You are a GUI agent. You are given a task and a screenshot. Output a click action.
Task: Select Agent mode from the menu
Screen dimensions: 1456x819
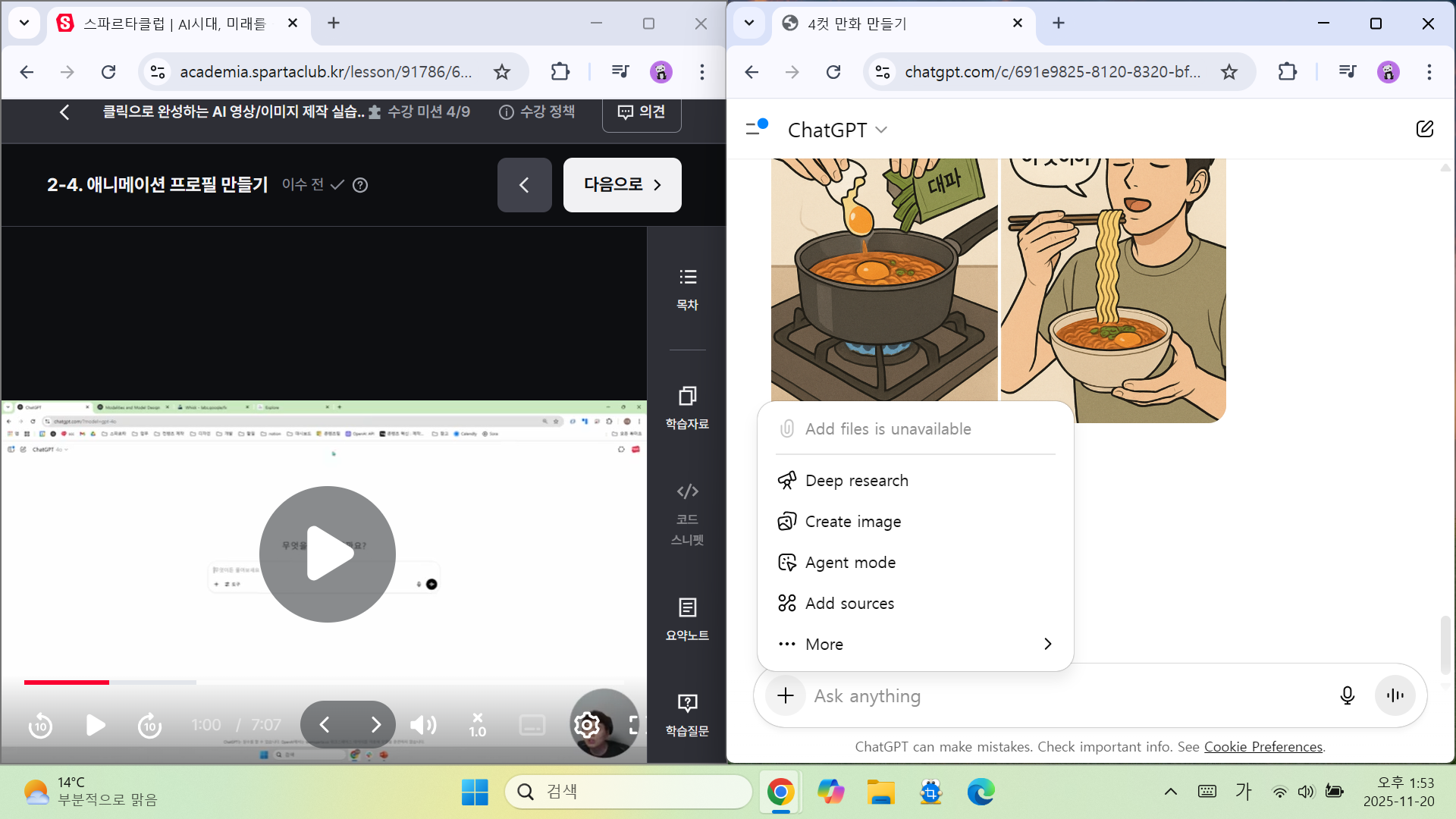pyautogui.click(x=915, y=562)
